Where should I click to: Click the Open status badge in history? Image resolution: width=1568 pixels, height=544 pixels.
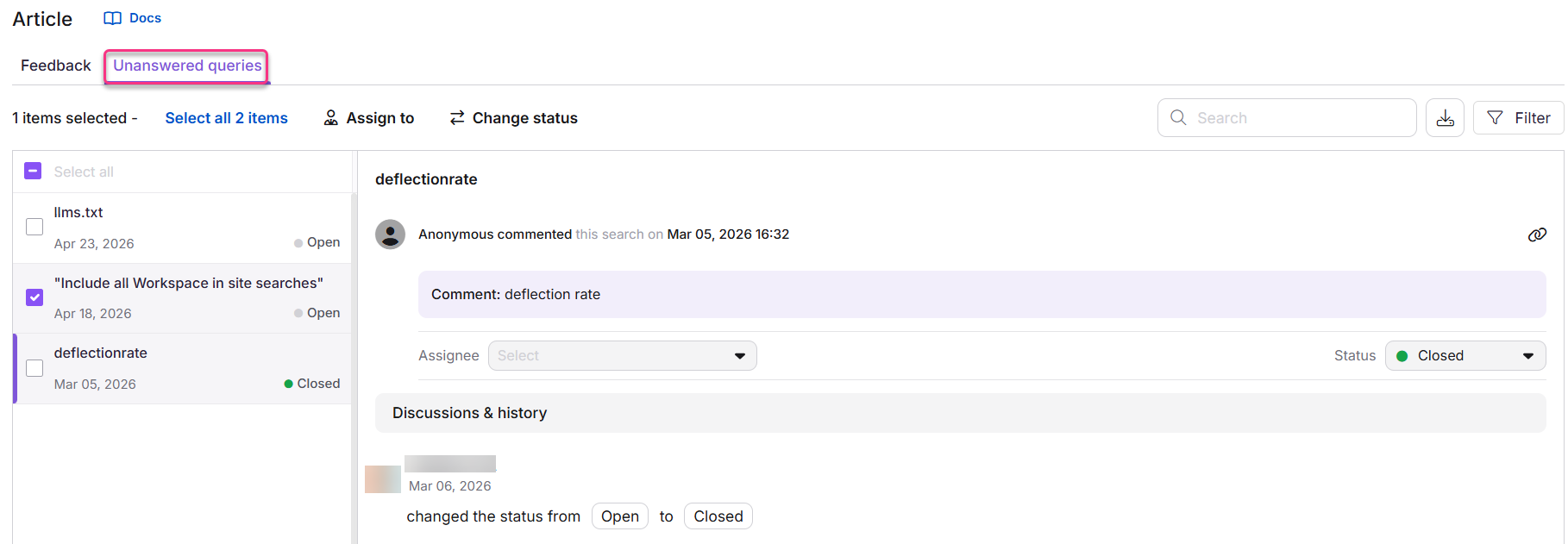(620, 516)
